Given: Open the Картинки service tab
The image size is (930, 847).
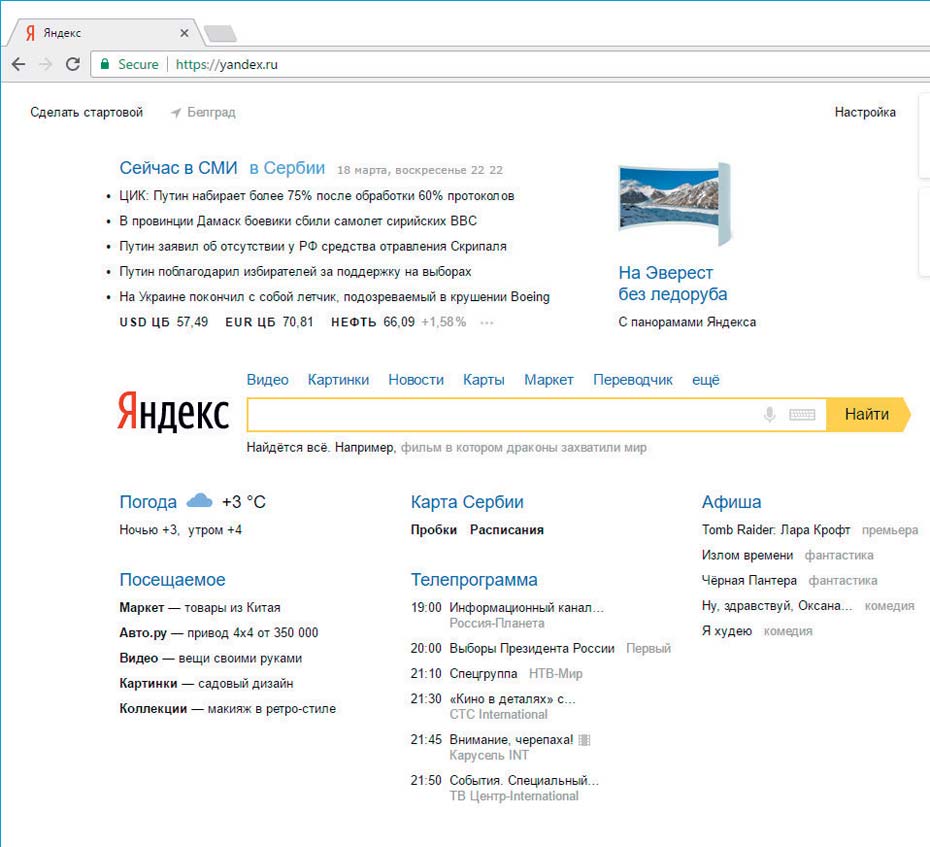Looking at the screenshot, I should coord(338,380).
